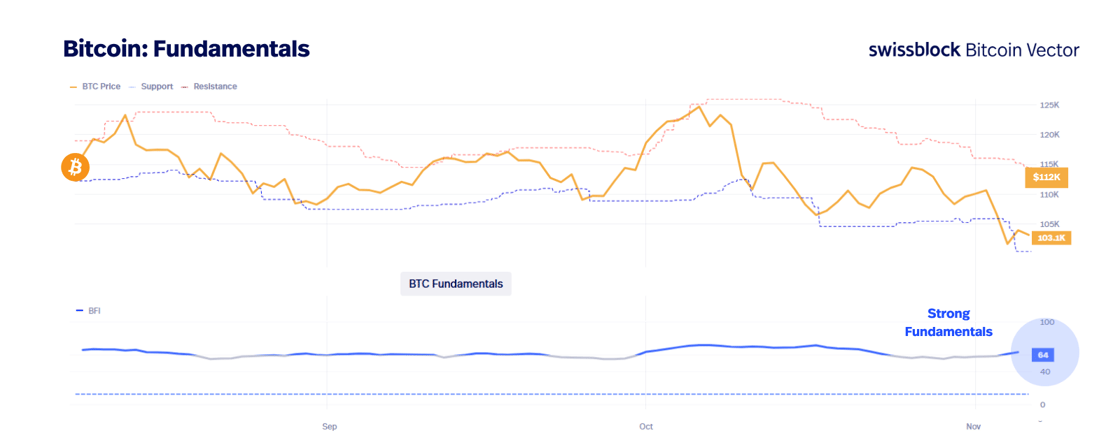Viewport: 1120px width, 445px height.
Task: Click the Strong Fundamentals annotation text
Action: [948, 322]
